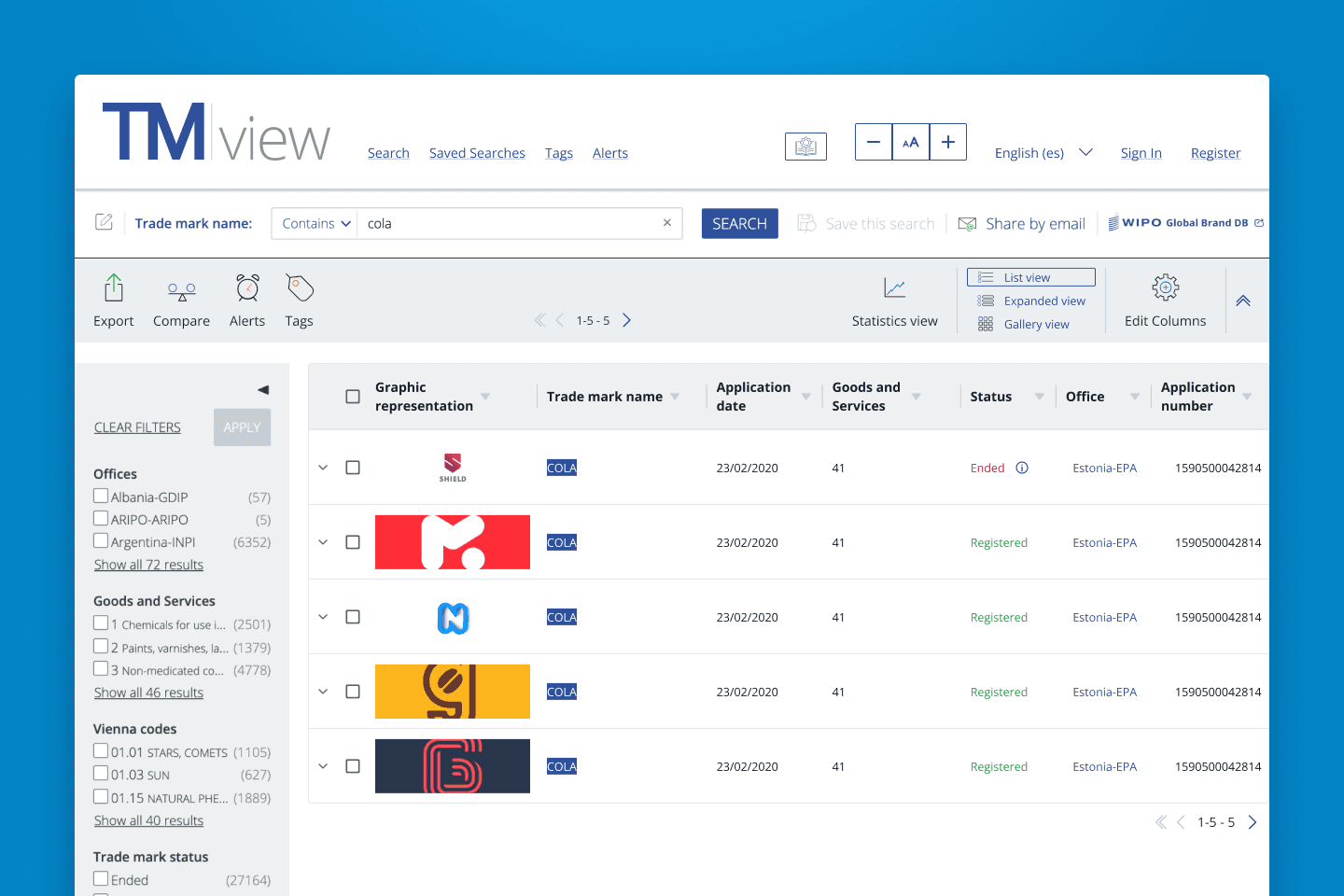Go to Saved Searches in navigation

click(x=477, y=153)
